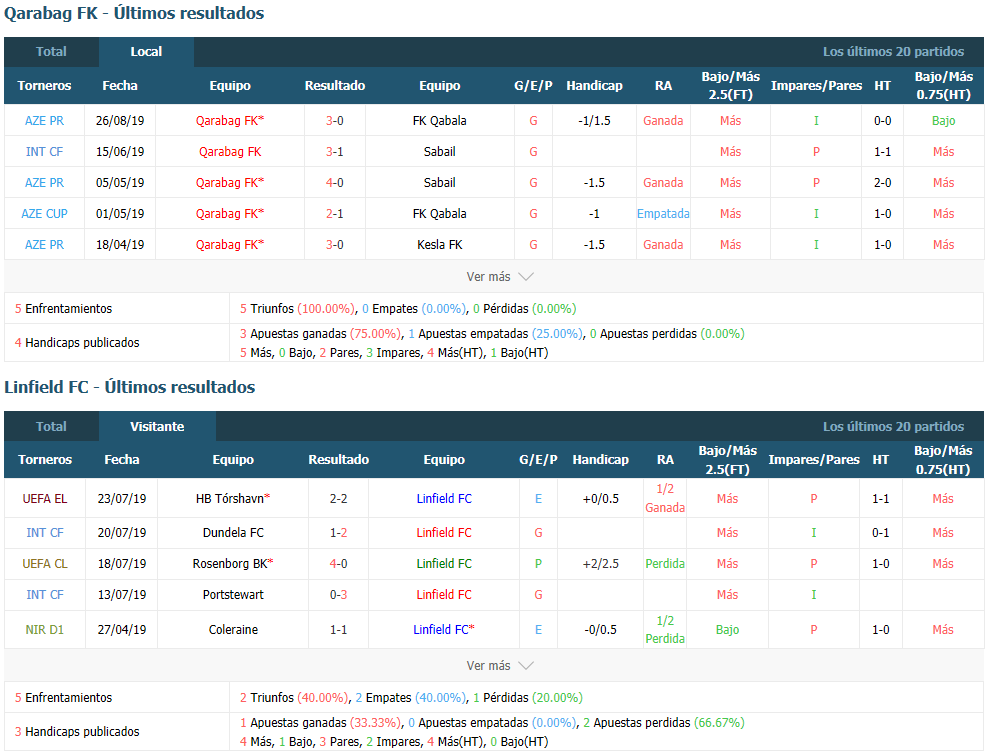Open UEFA EL tournament link
996x754 pixels.
click(x=45, y=499)
